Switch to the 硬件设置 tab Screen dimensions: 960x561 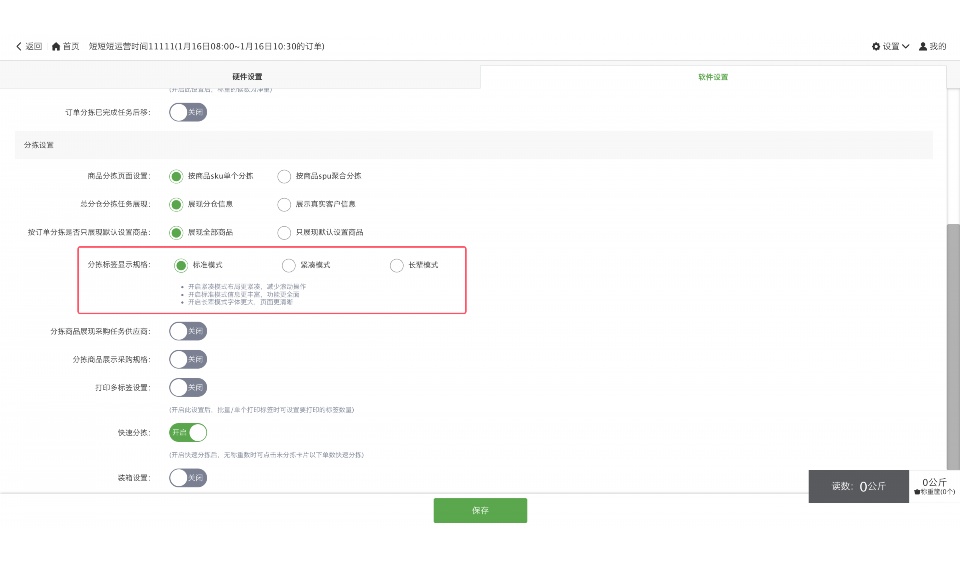[x=247, y=77]
